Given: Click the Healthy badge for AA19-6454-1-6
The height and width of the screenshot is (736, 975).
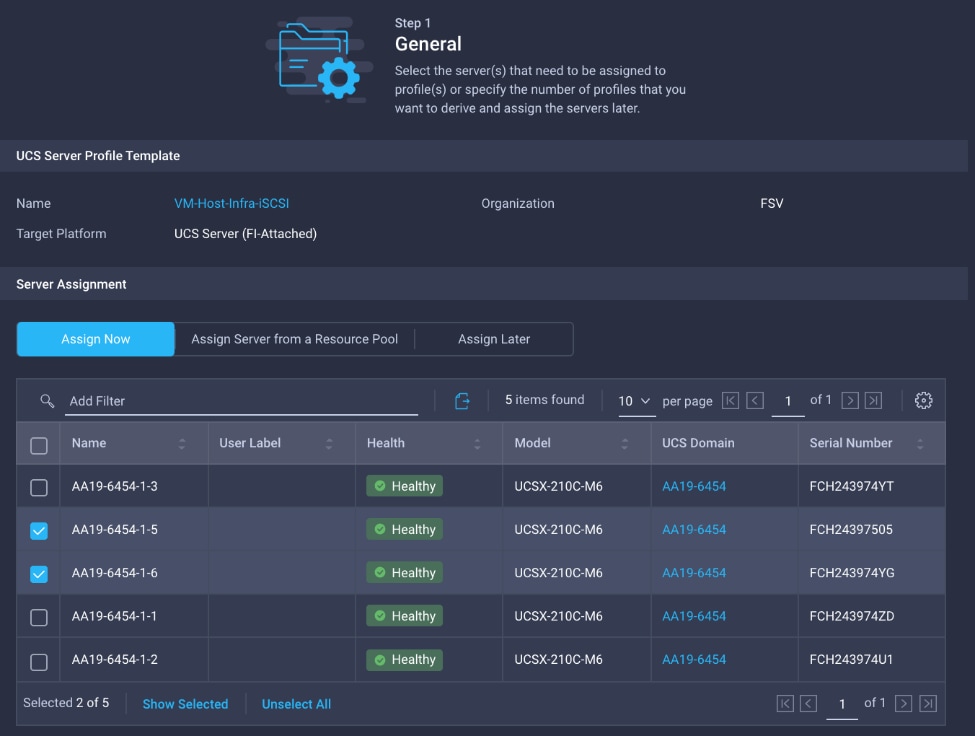Looking at the screenshot, I should [x=404, y=573].
